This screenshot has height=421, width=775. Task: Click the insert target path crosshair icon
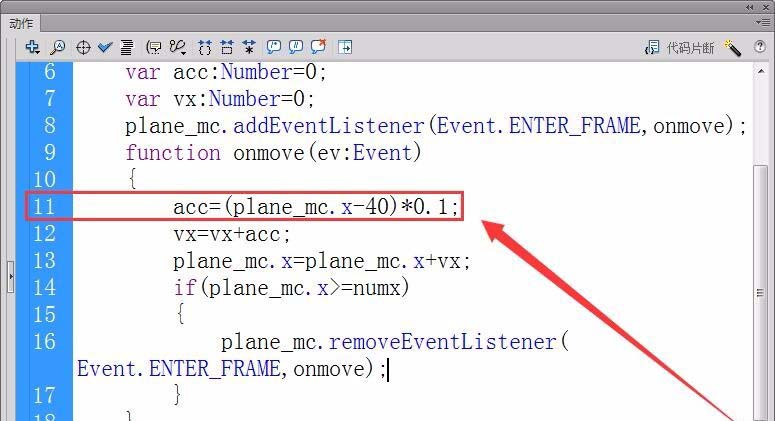click(83, 47)
